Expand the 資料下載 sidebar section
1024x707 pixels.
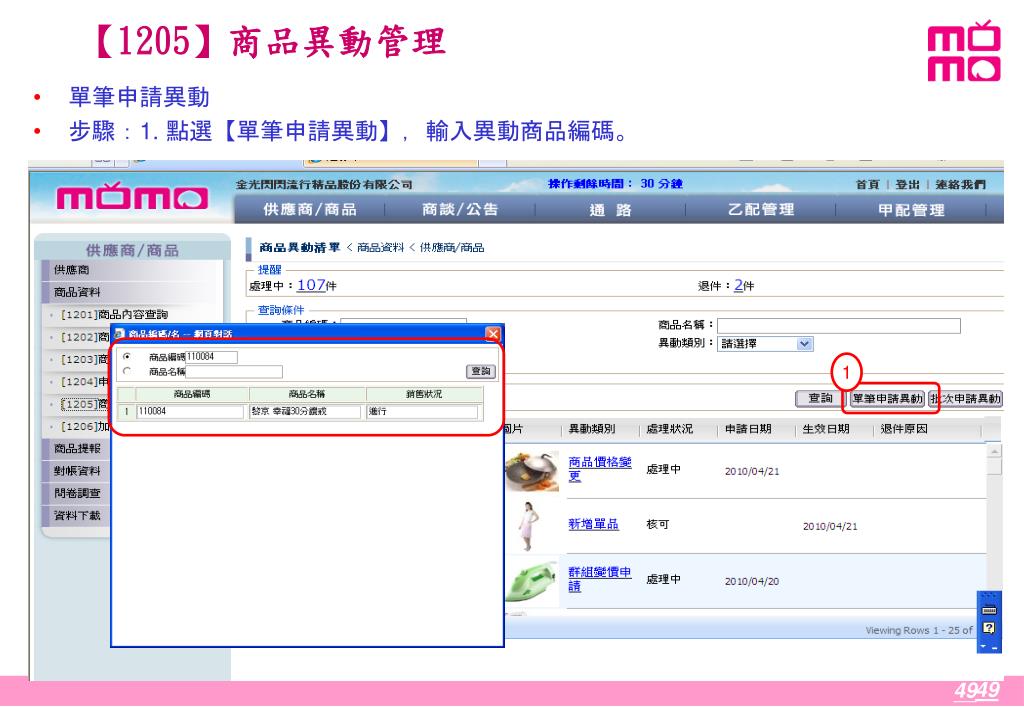click(77, 515)
